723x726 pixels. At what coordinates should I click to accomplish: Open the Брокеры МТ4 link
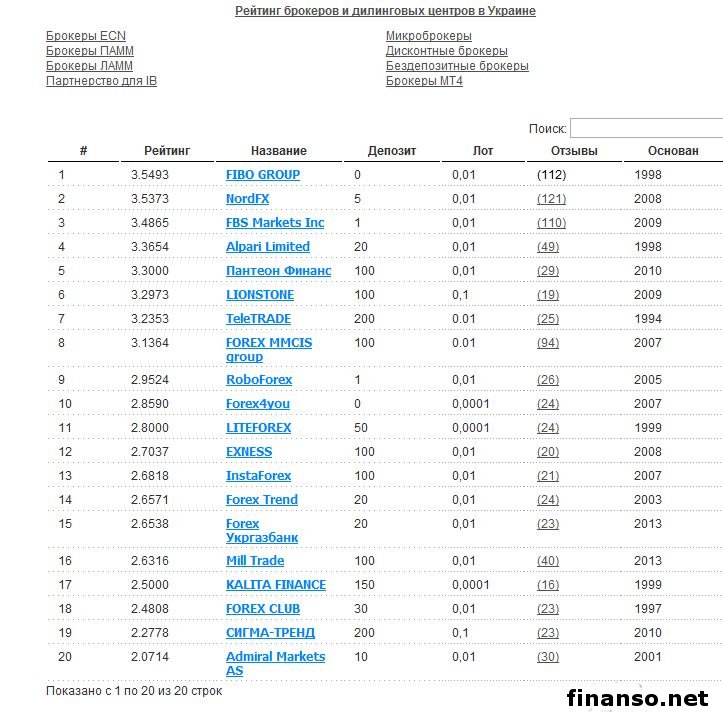coord(424,81)
